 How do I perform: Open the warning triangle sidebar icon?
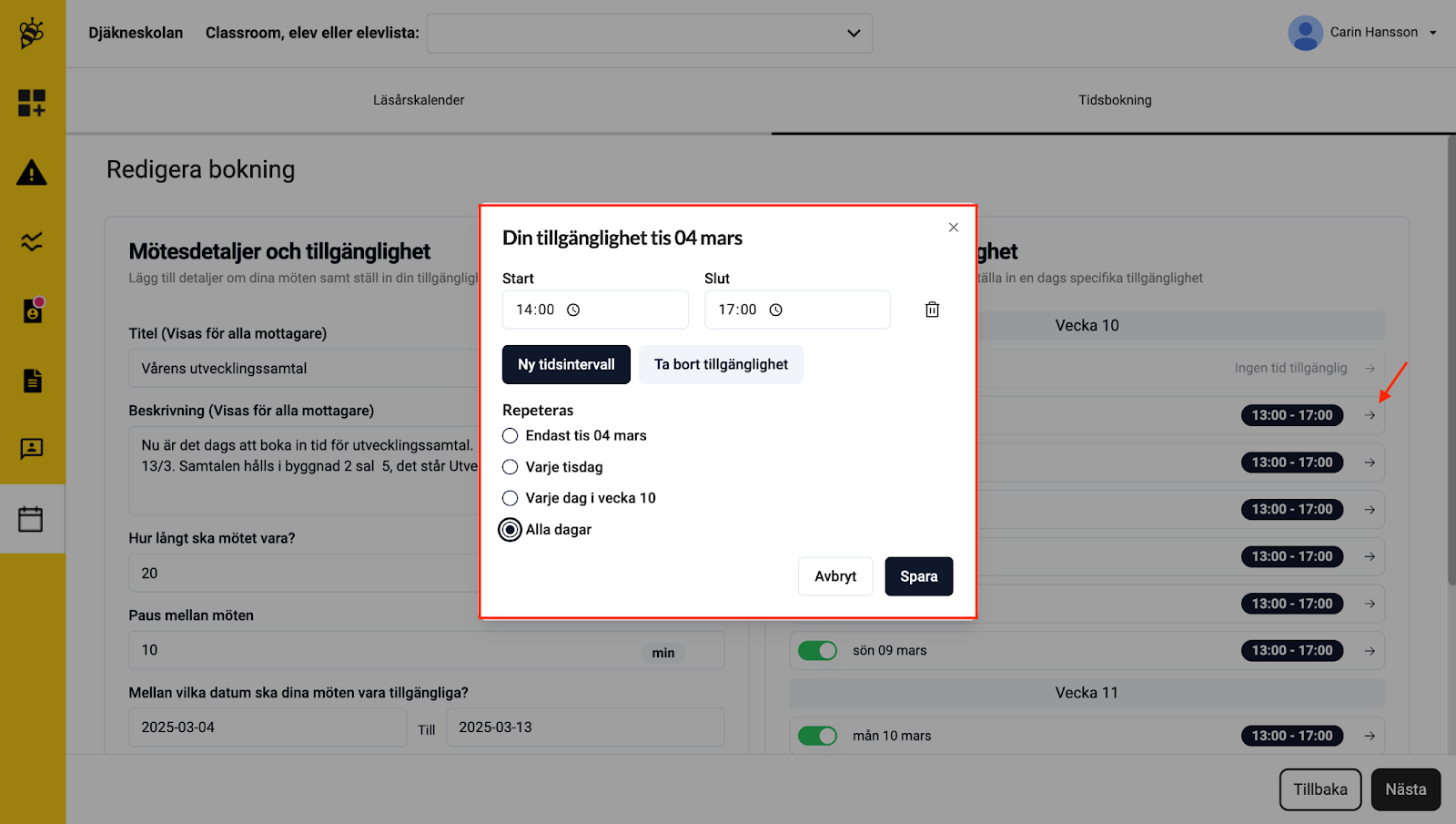pos(32,172)
